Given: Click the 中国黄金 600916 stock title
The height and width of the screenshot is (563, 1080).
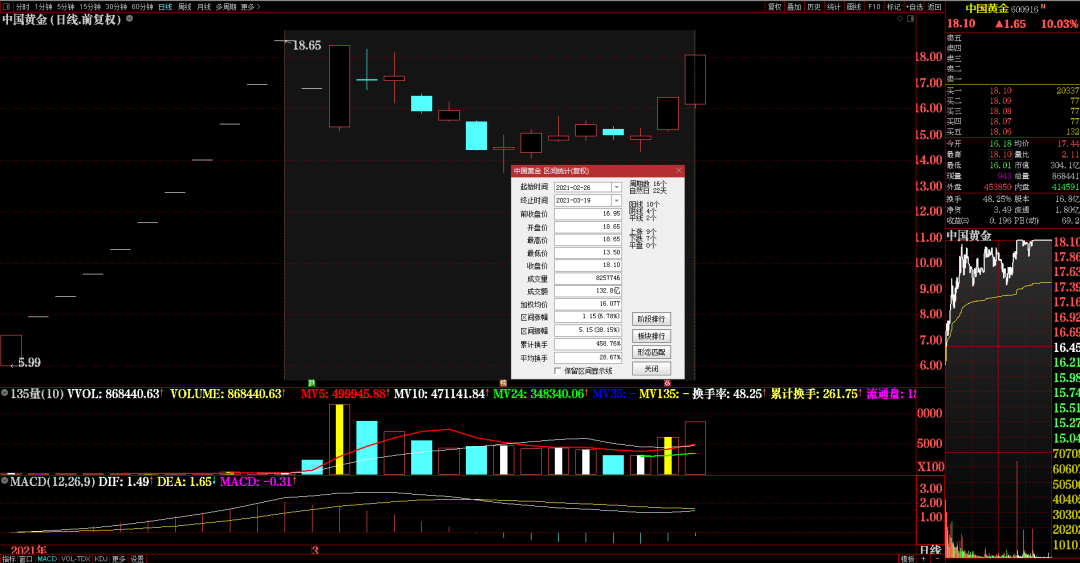Looking at the screenshot, I should coord(1004,8).
